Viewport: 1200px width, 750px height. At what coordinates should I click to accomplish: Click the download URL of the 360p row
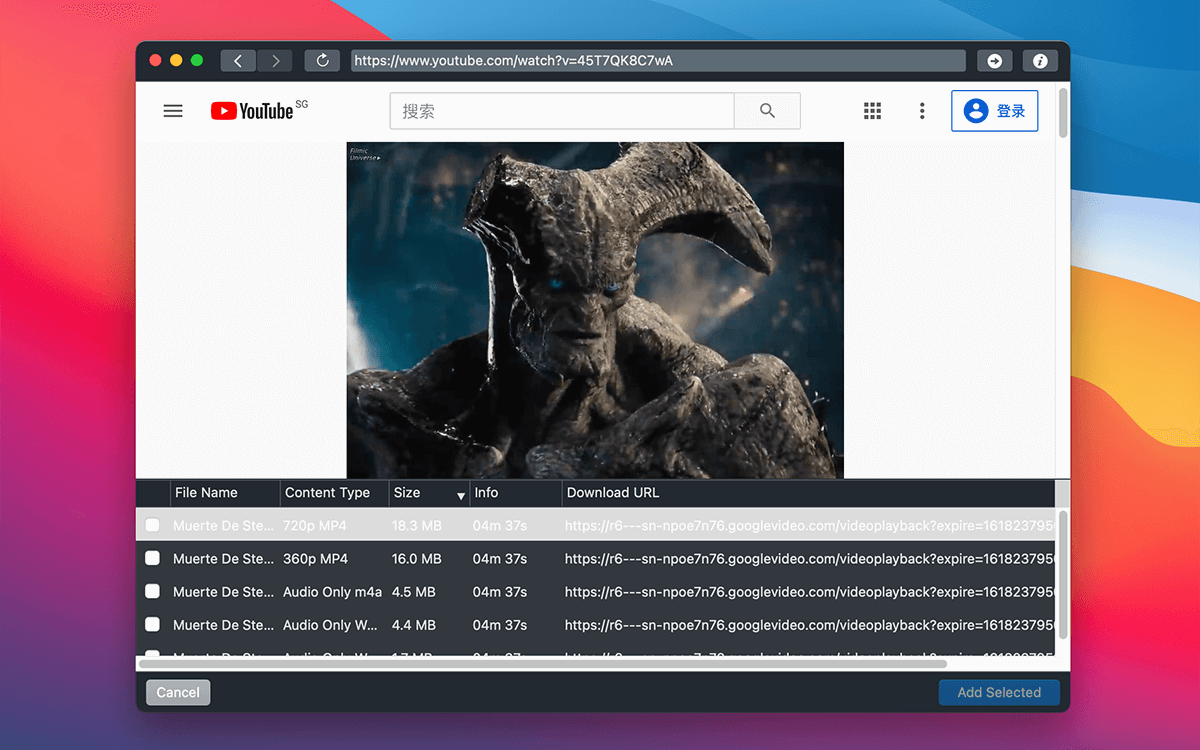tap(809, 558)
